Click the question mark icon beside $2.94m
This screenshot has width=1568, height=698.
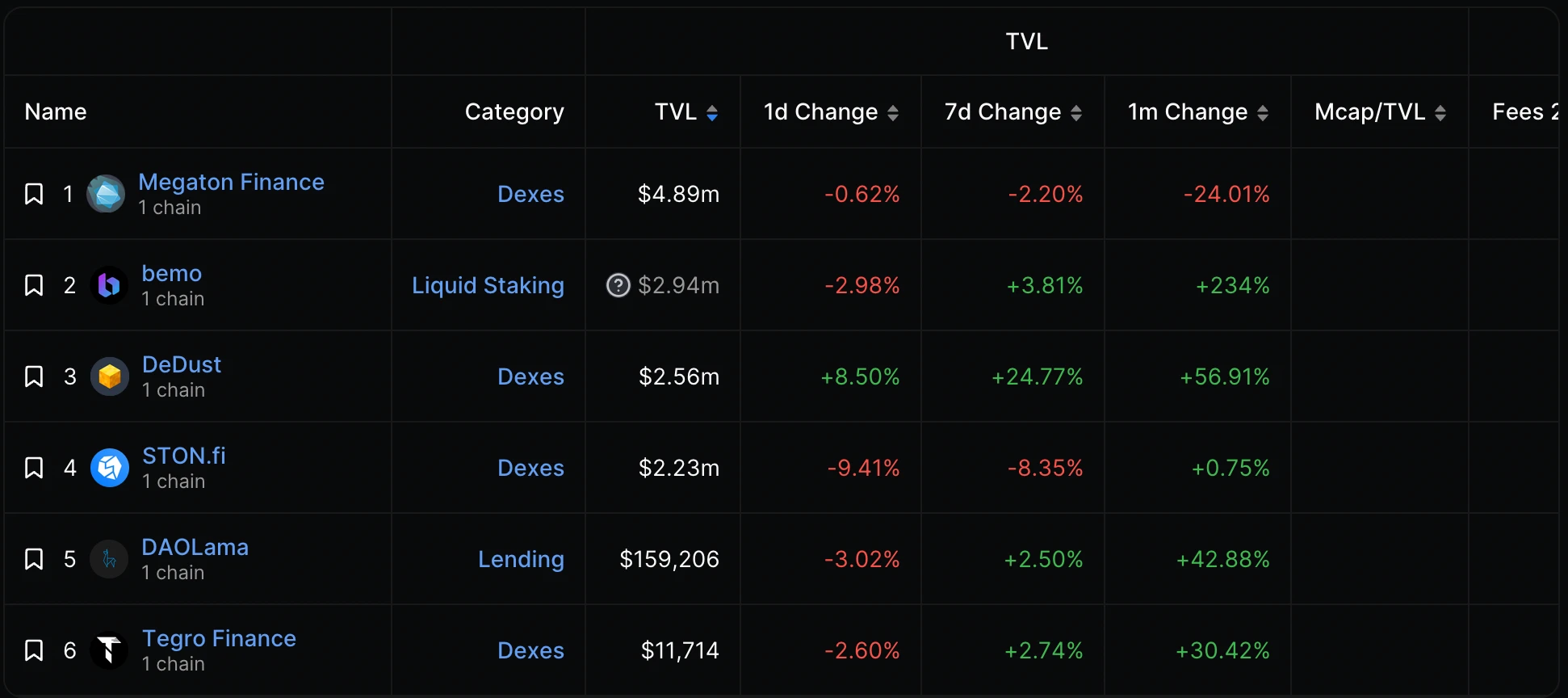pos(618,285)
